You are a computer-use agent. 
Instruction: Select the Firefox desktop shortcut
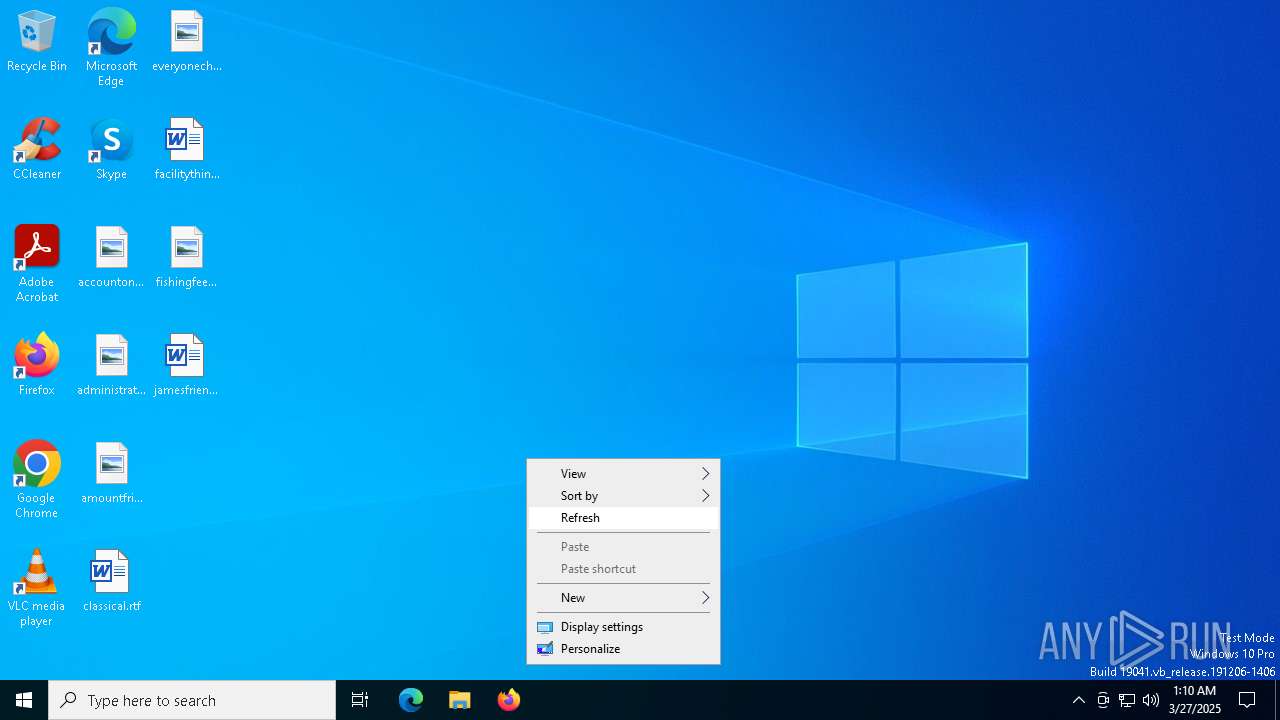coord(37,366)
